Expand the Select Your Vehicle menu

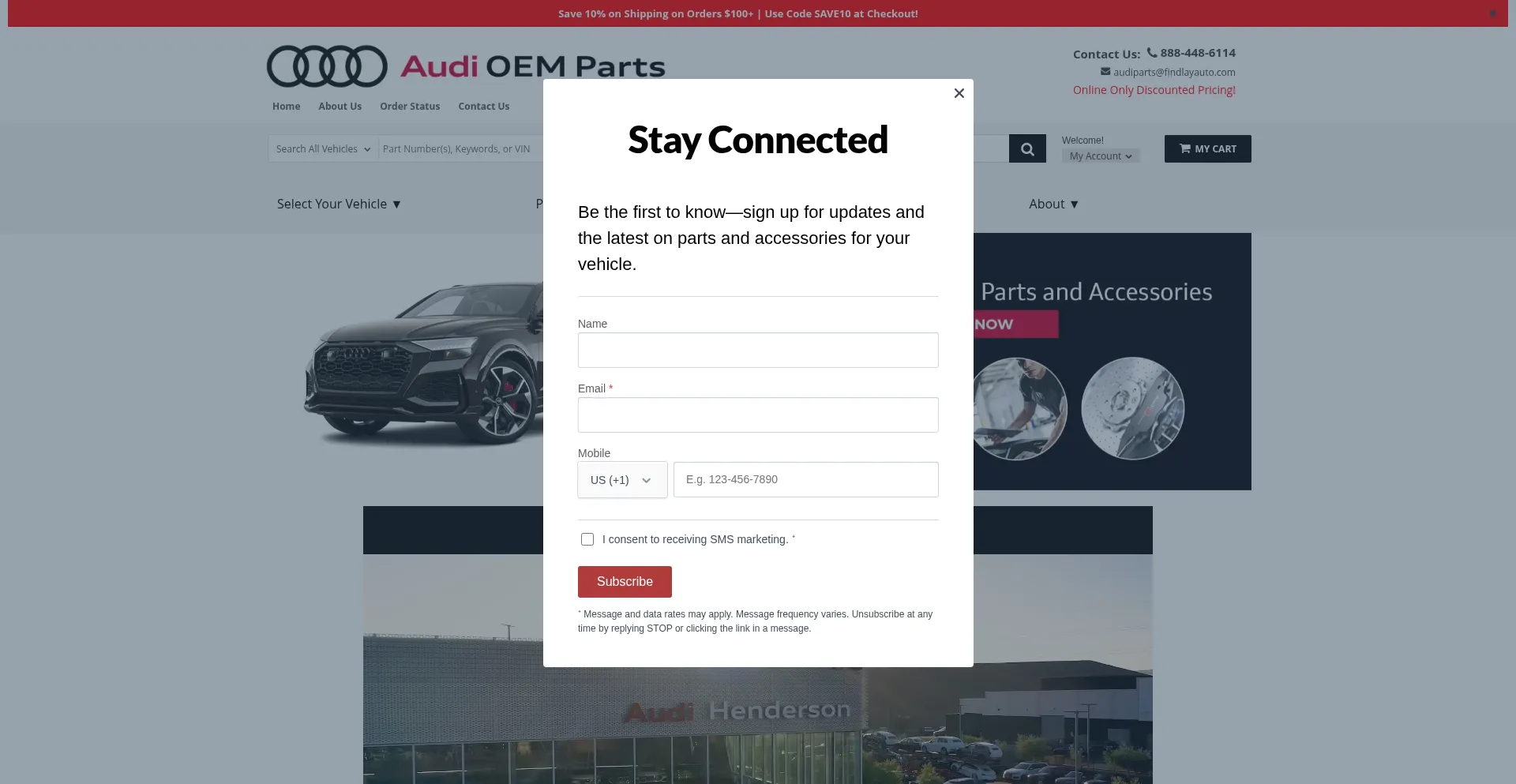pos(339,204)
